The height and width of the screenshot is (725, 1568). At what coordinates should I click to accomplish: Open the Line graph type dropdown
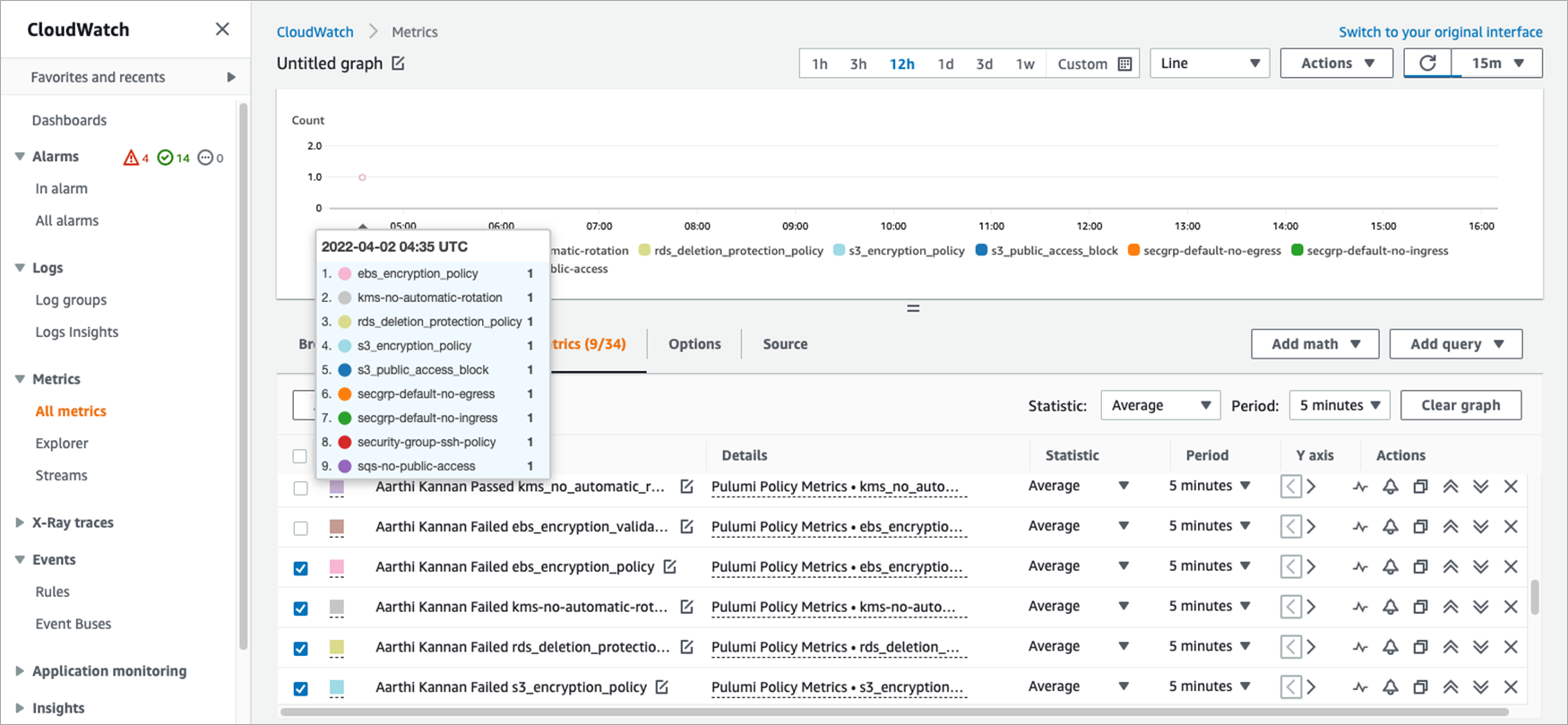point(1209,64)
